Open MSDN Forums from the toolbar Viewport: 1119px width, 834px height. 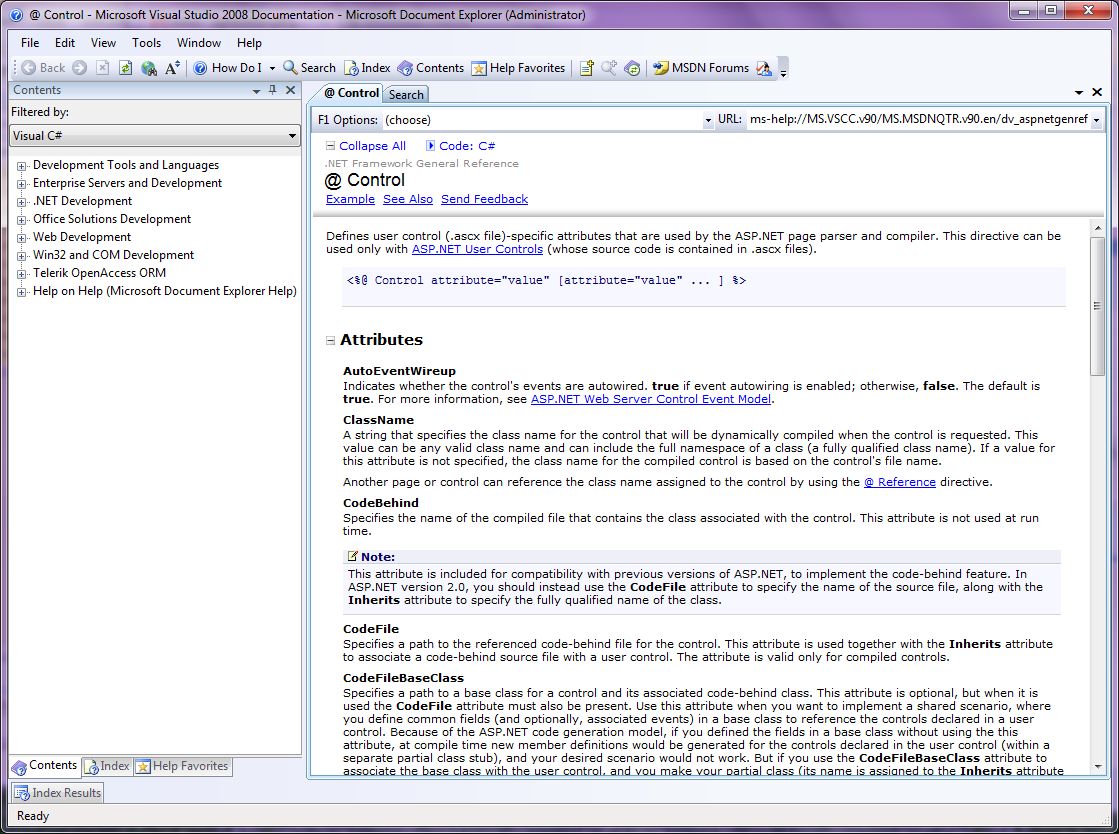pyautogui.click(x=701, y=68)
